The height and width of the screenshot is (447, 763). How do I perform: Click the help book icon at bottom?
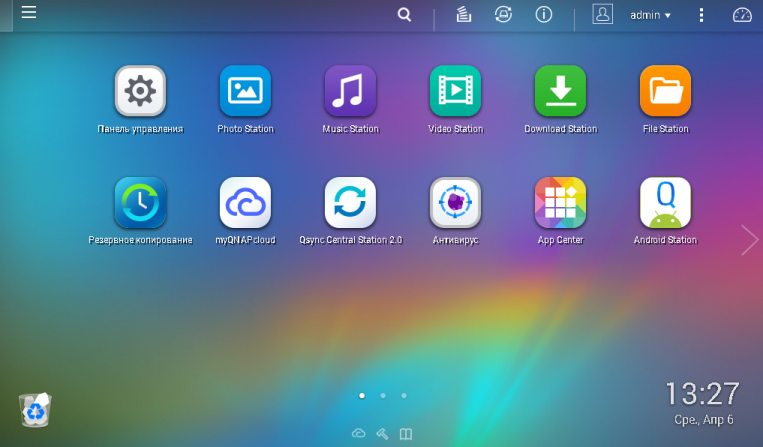[406, 434]
